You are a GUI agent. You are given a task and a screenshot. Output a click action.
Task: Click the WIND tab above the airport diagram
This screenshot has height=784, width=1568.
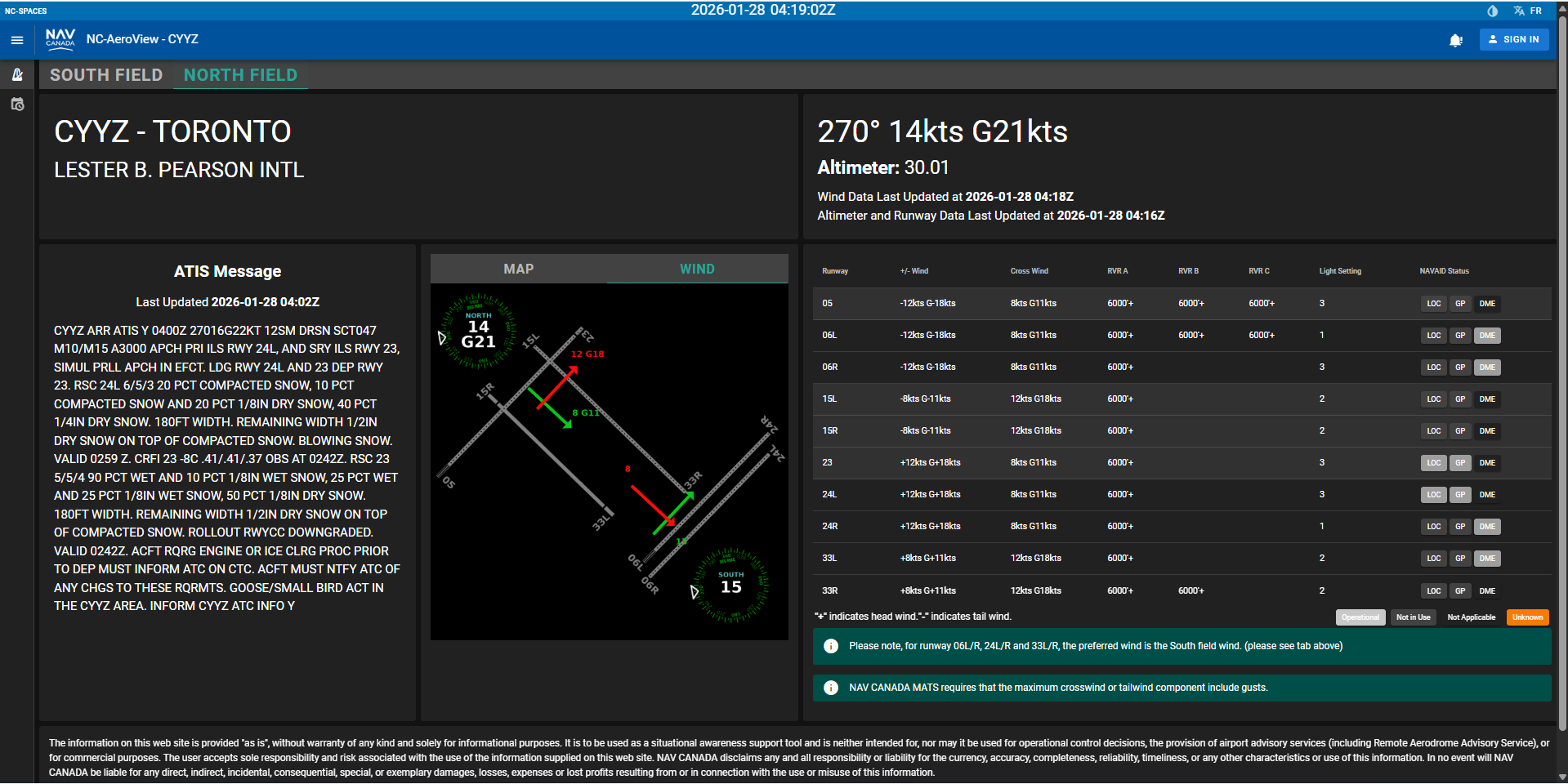coord(696,268)
